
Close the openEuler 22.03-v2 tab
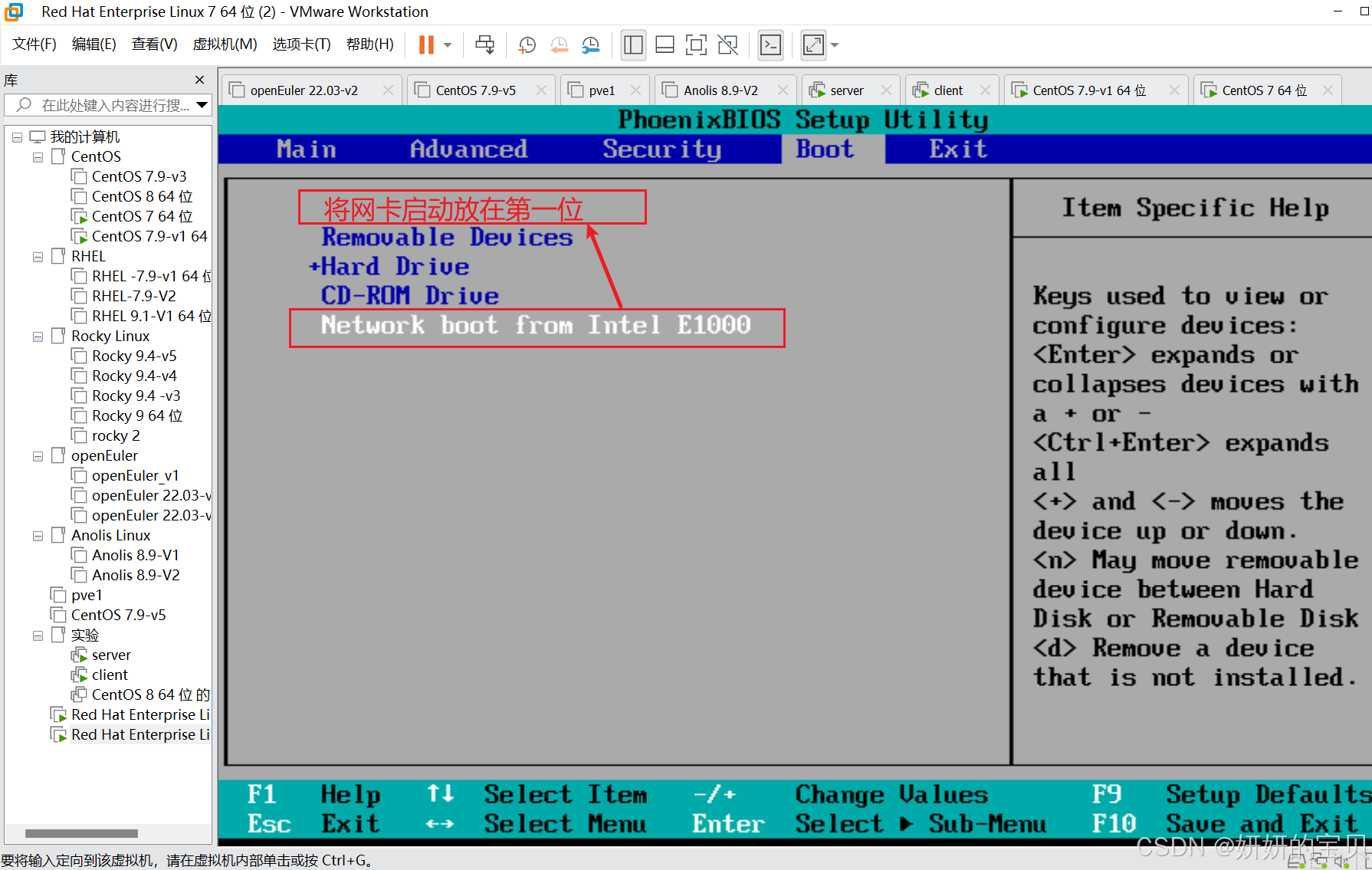pyautogui.click(x=388, y=90)
